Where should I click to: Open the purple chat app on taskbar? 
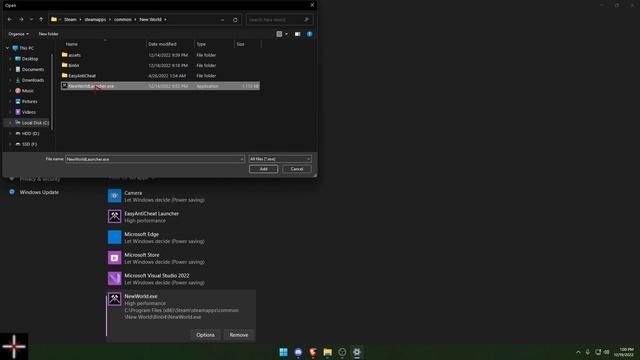(298, 352)
